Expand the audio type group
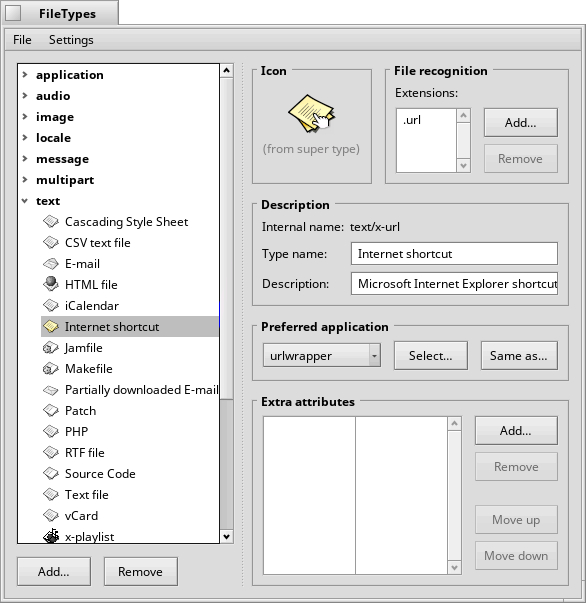Image resolution: width=586 pixels, height=603 pixels. click(x=25, y=95)
